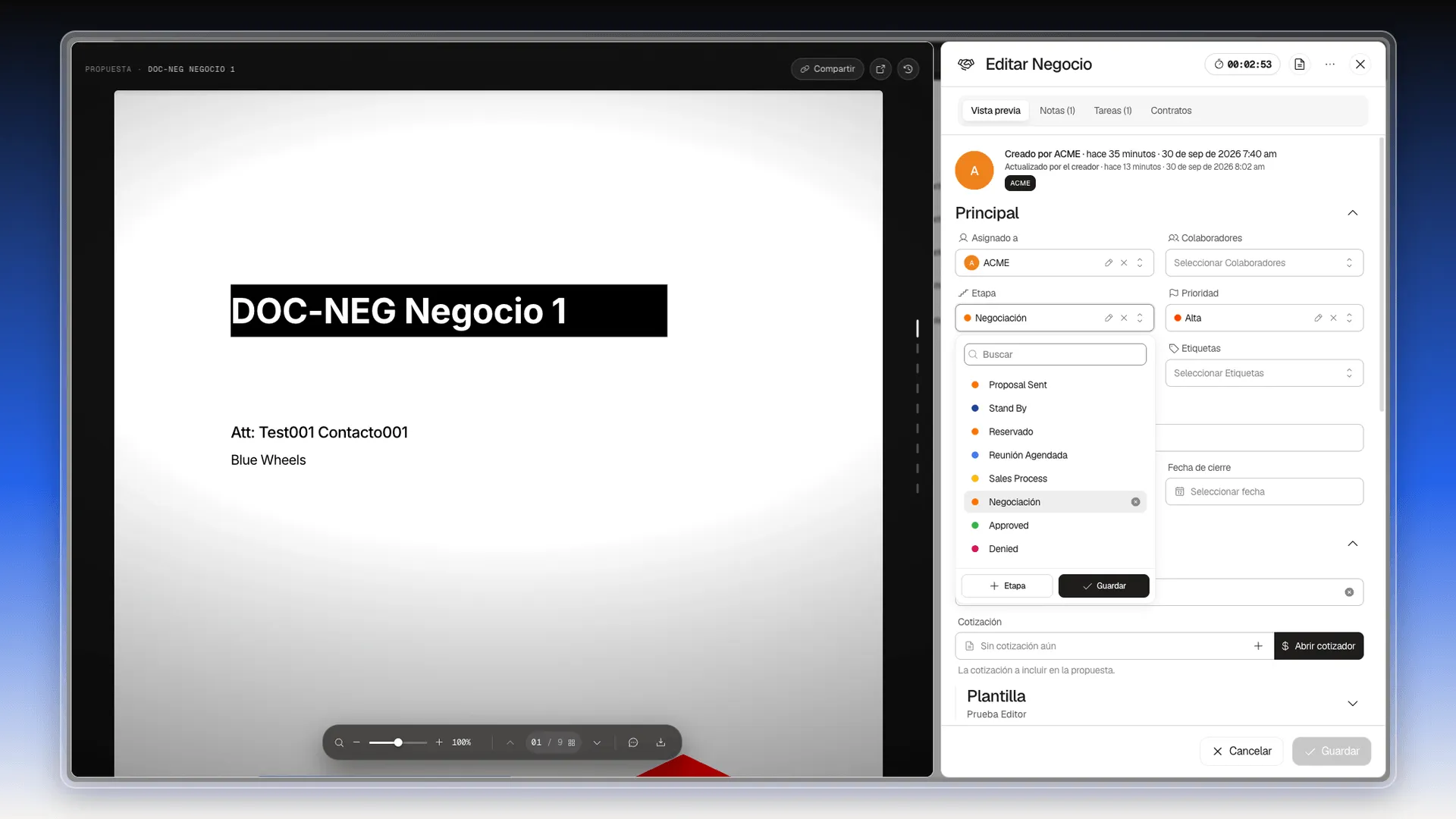Click the search magnifier in the viewer toolbar
The image size is (1456, 819).
tap(339, 742)
